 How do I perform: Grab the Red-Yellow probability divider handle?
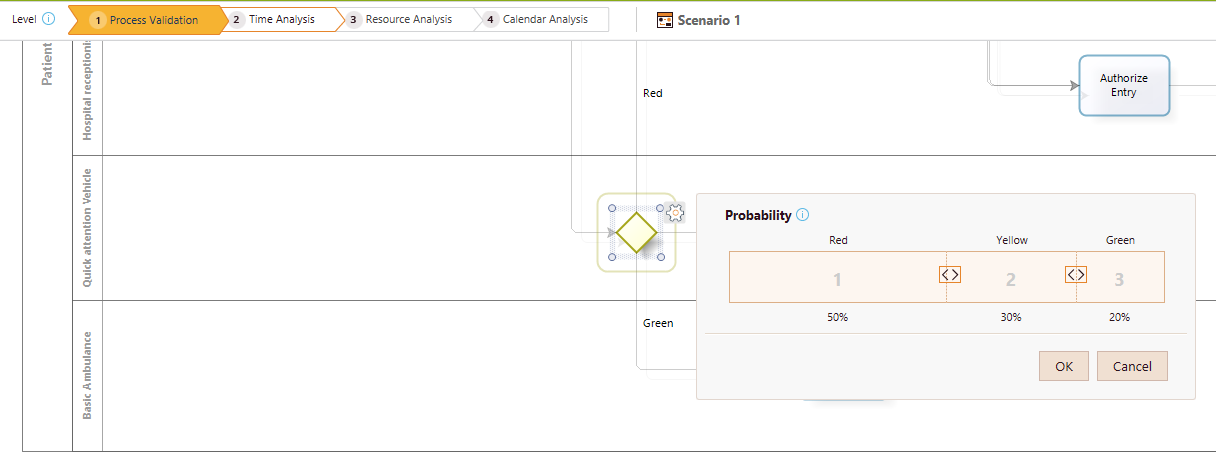[x=950, y=274]
